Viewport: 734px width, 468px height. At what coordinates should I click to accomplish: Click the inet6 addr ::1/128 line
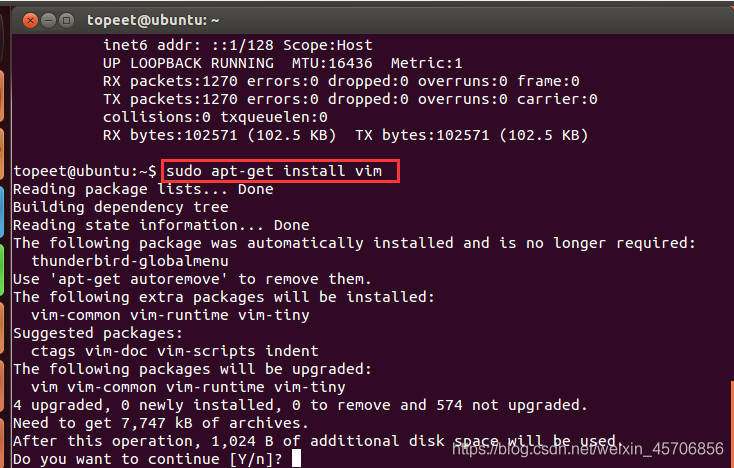(237, 45)
